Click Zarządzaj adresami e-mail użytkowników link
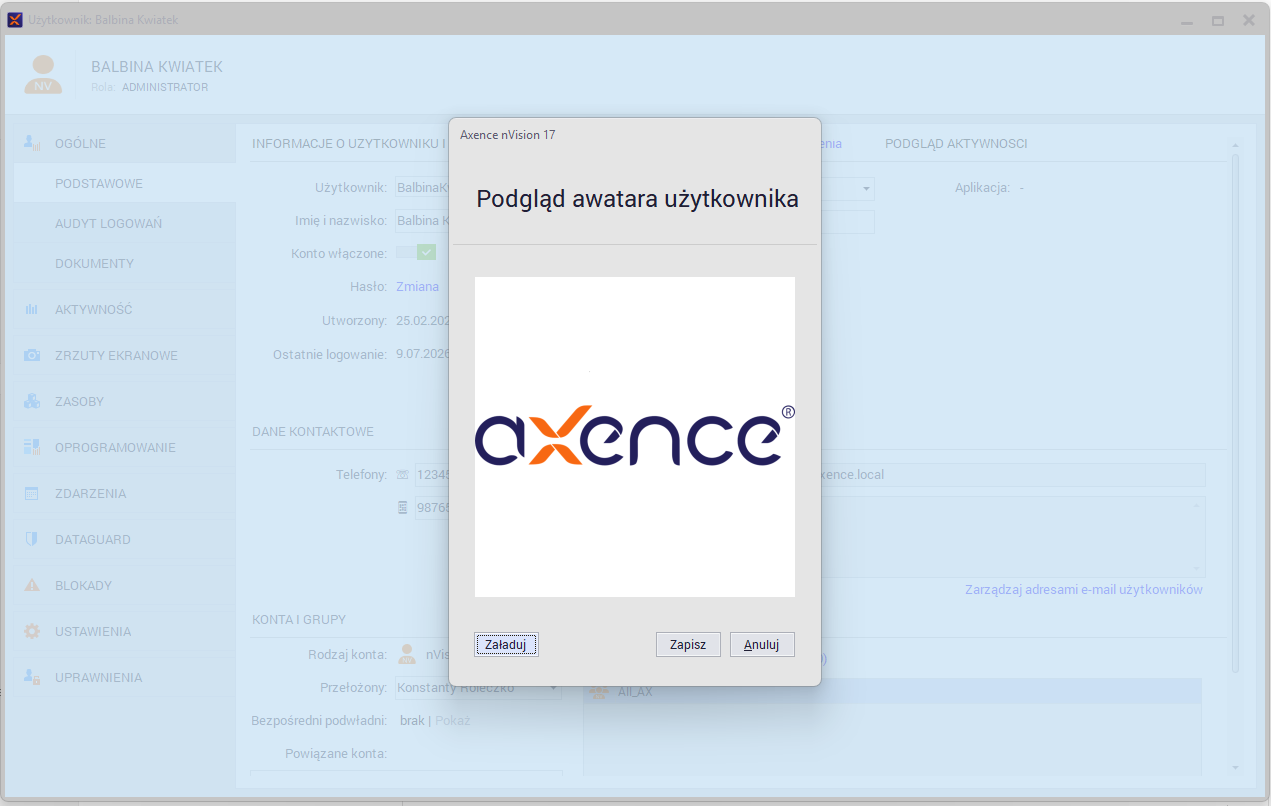Screen dimensions: 1271x806 [1084, 590]
